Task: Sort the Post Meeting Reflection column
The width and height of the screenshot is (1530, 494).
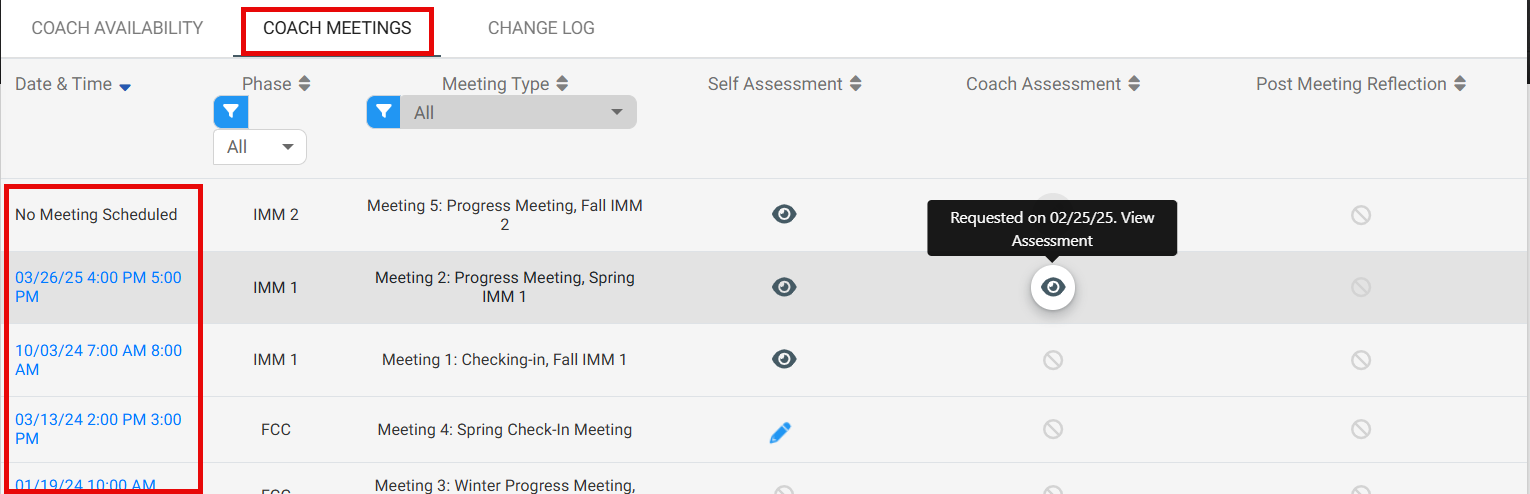Action: pyautogui.click(x=1460, y=85)
